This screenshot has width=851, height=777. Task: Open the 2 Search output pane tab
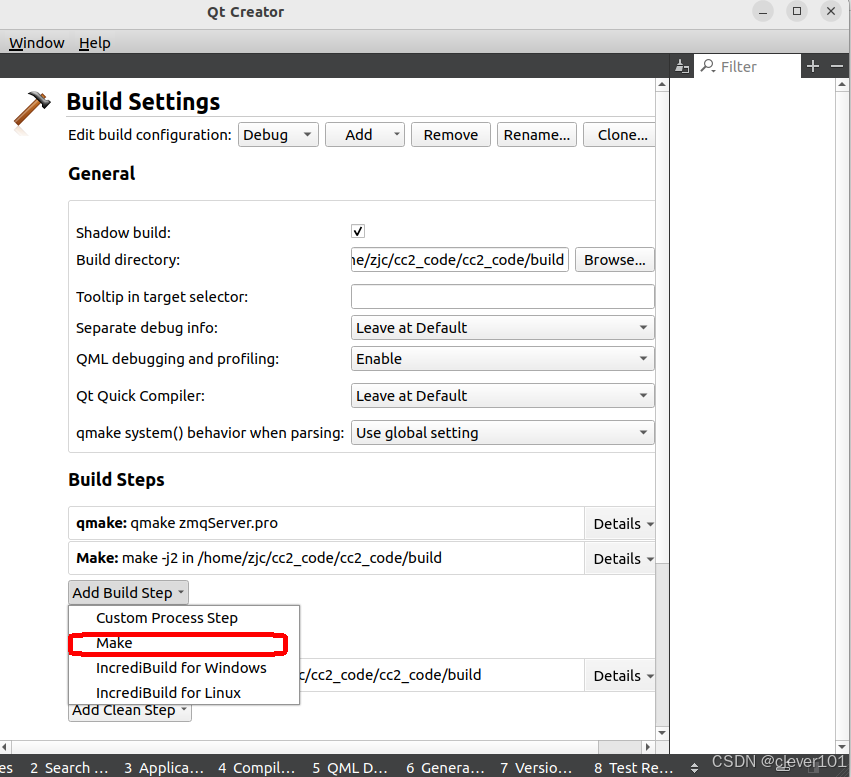tap(69, 768)
